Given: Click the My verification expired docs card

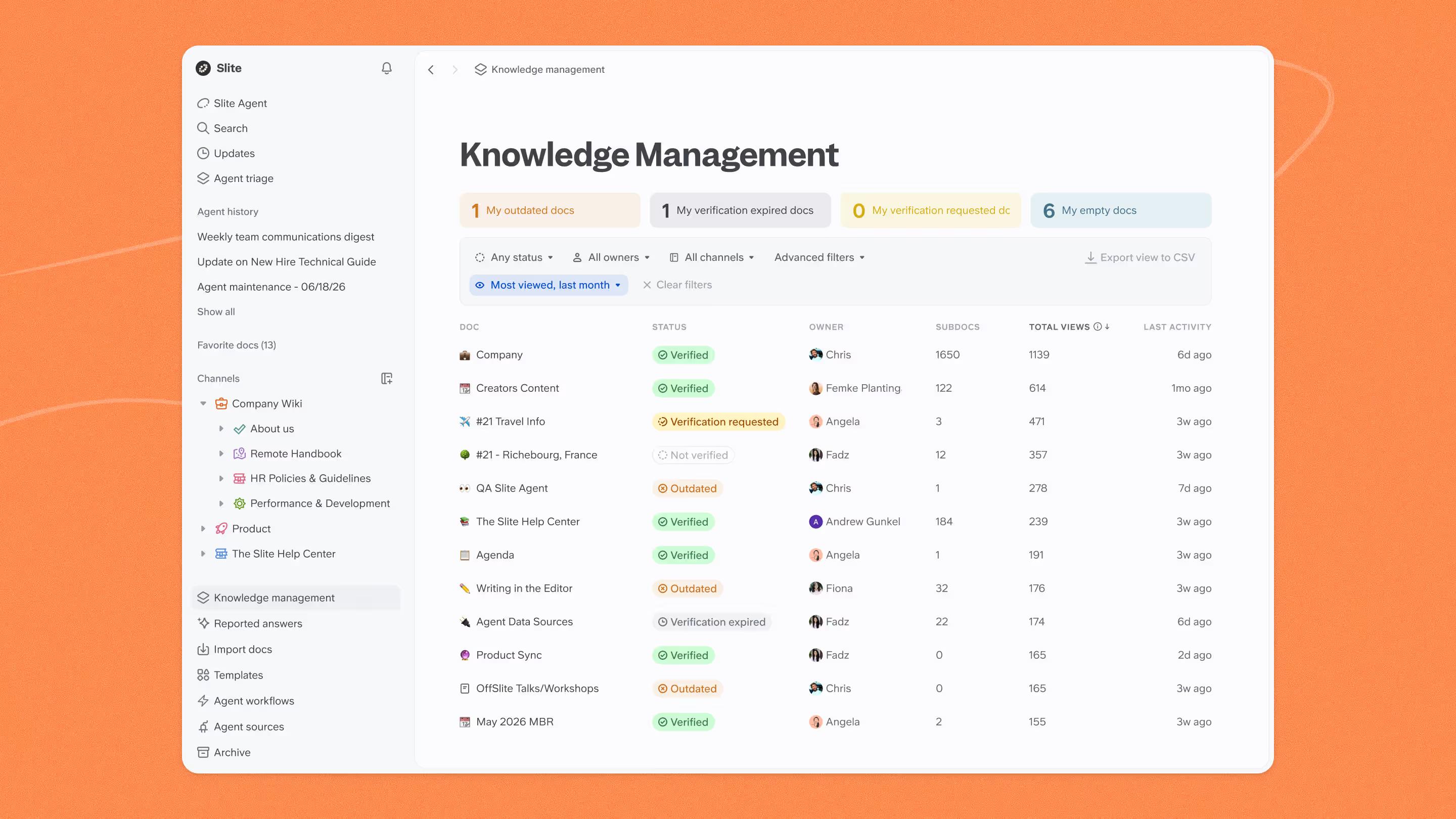Looking at the screenshot, I should coord(741,210).
